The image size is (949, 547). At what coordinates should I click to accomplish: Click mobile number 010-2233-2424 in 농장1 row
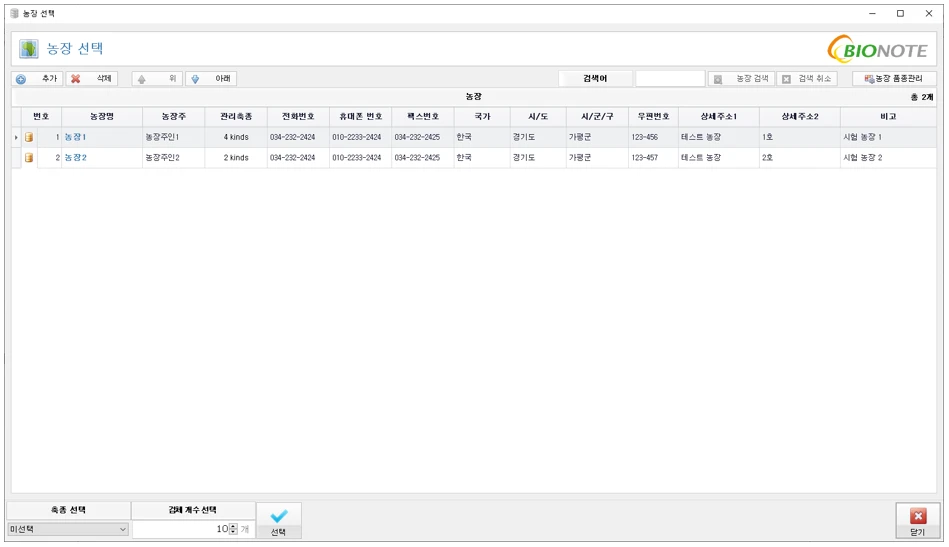(361, 137)
